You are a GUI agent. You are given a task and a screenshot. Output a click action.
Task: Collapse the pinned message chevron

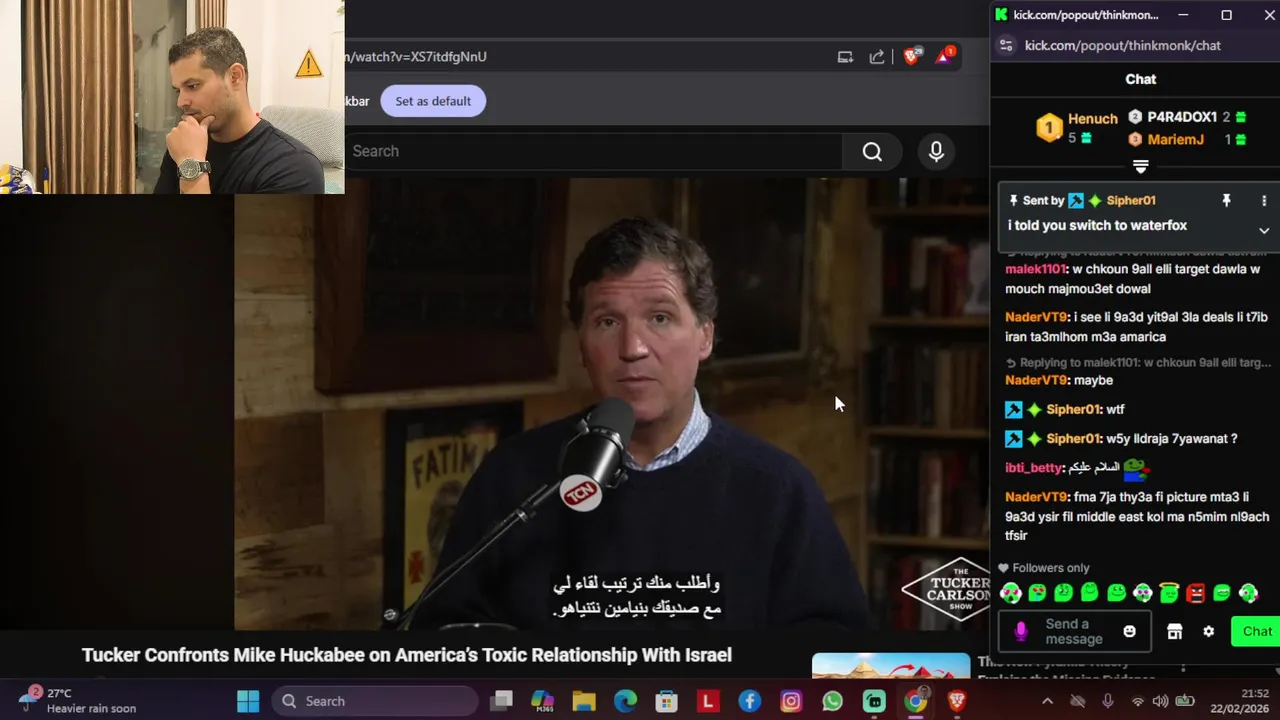pyautogui.click(x=1264, y=230)
